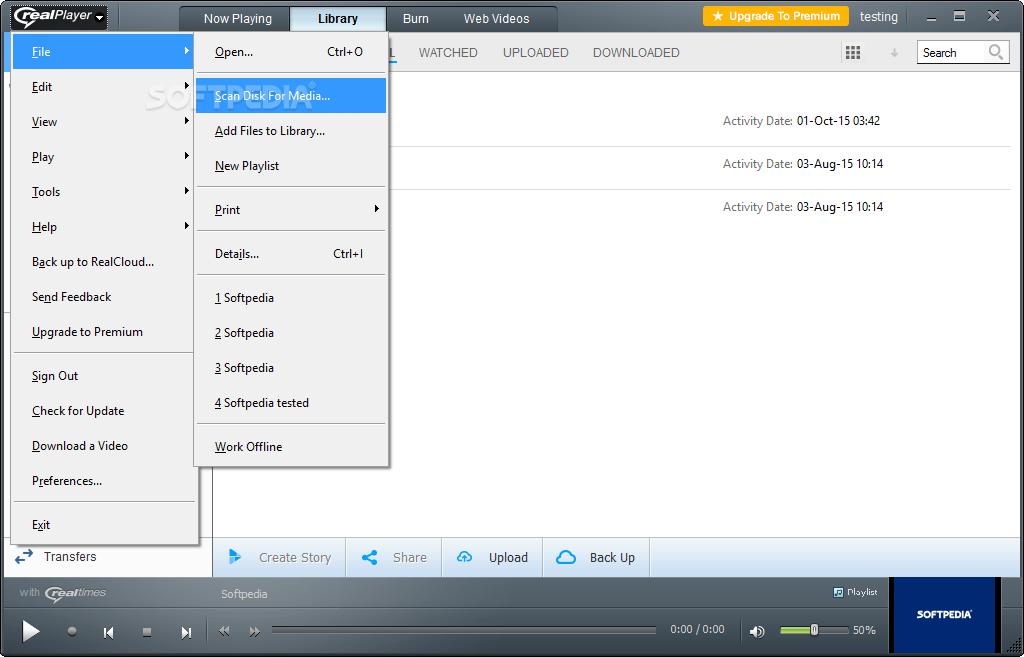This screenshot has width=1024, height=657.
Task: Click the Play button in player controls
Action: 30,631
